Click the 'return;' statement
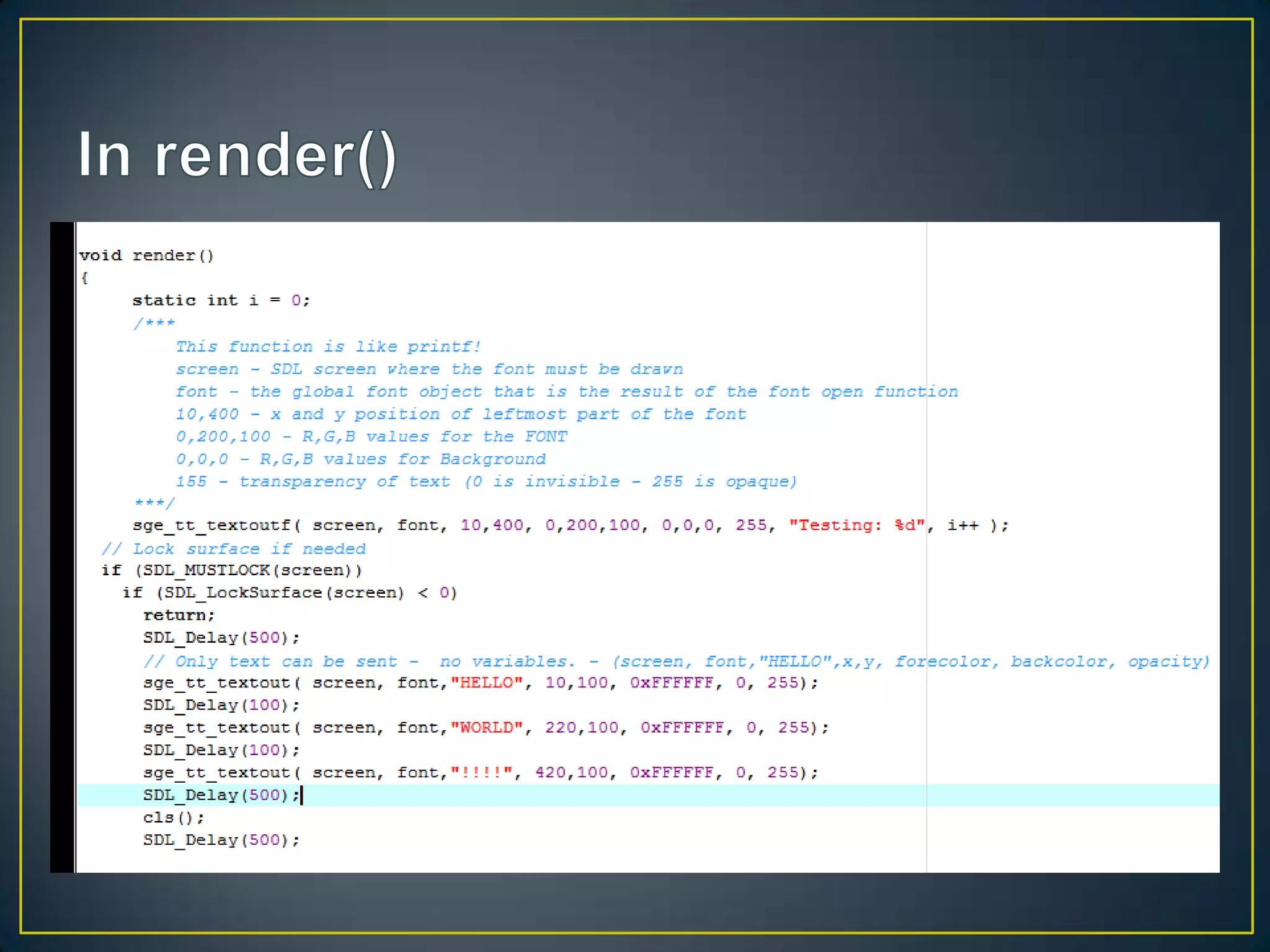The image size is (1270, 952). coord(179,615)
